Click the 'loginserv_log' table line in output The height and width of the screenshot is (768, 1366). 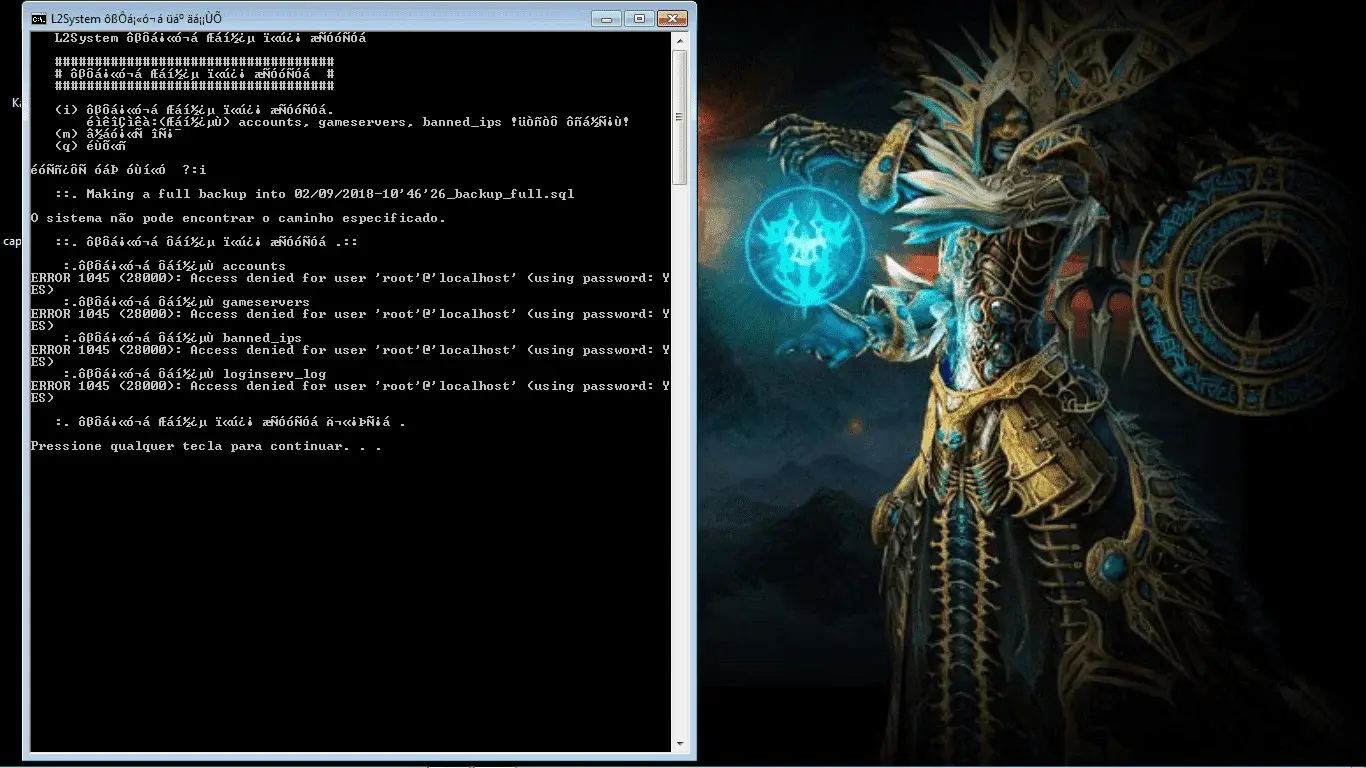(x=194, y=374)
